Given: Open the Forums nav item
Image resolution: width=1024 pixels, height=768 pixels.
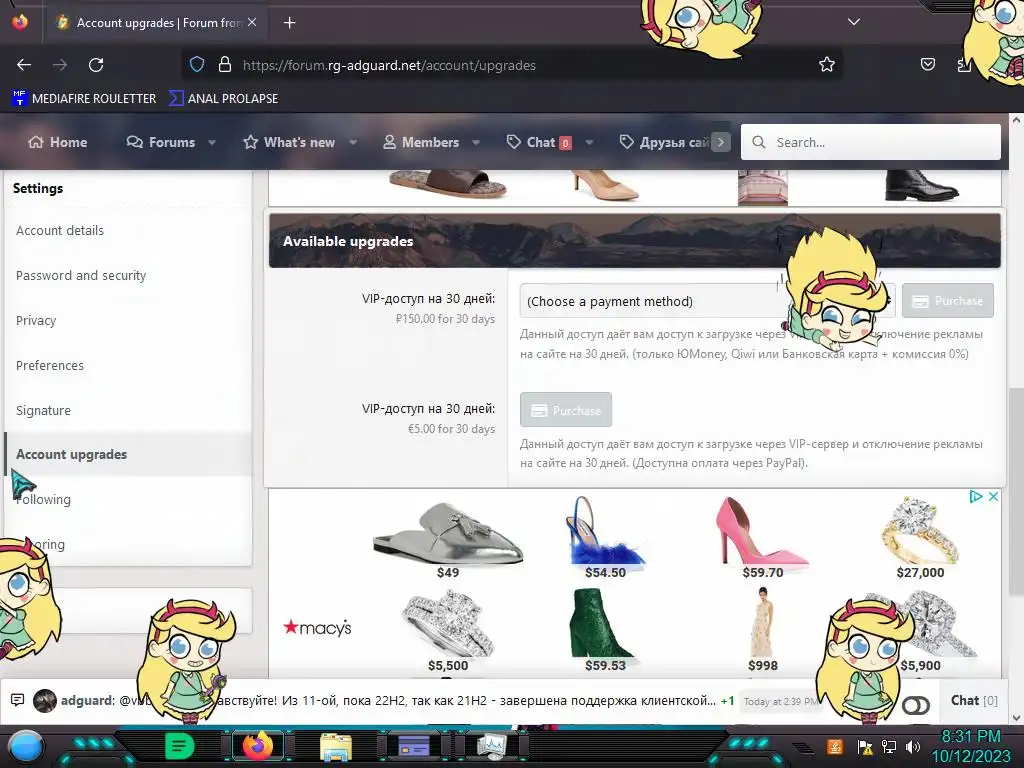Looking at the screenshot, I should pyautogui.click(x=161, y=142).
